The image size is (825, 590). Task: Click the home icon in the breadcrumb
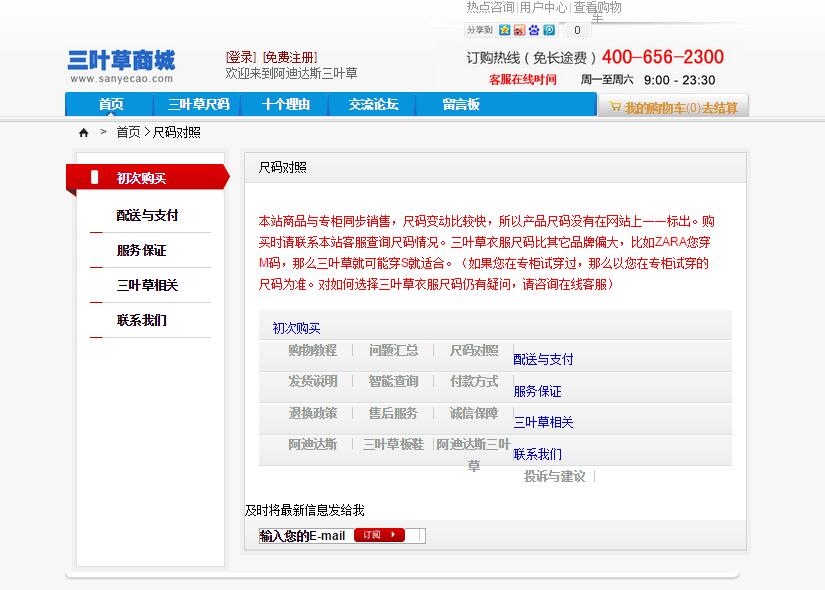click(84, 133)
